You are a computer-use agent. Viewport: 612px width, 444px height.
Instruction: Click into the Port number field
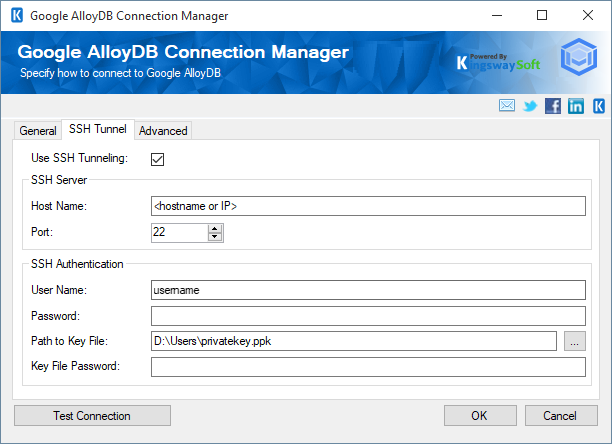180,233
